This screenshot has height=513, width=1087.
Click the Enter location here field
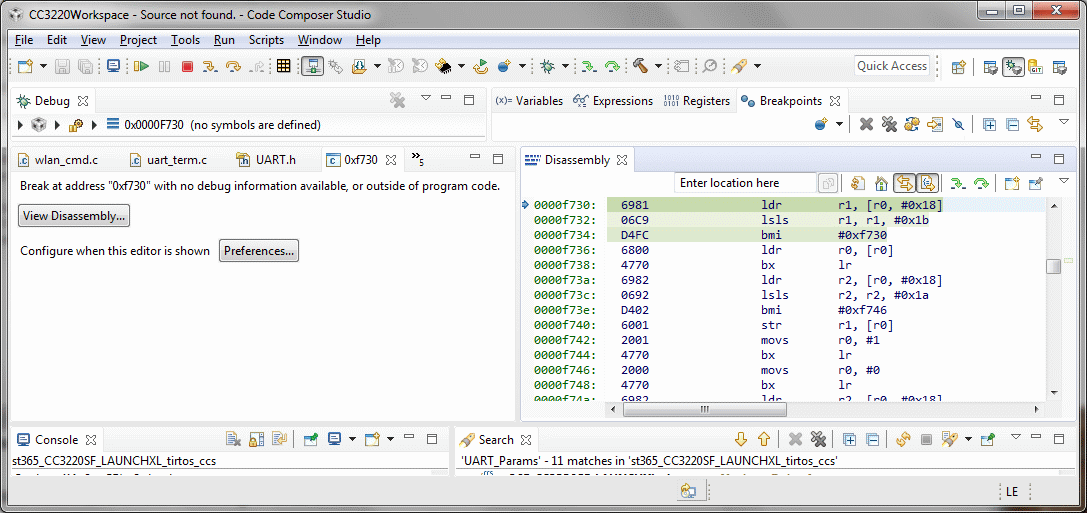pos(746,183)
